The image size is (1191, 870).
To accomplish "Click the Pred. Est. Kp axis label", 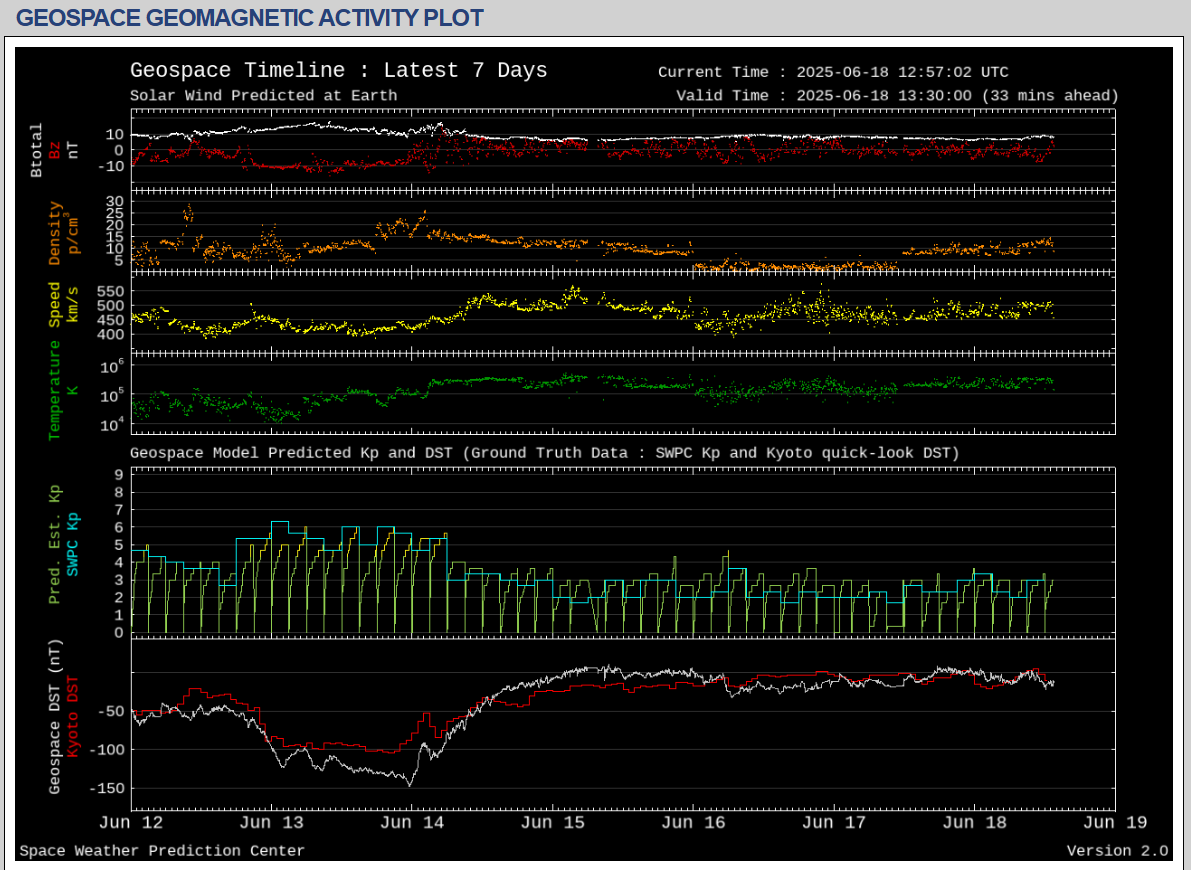I will [x=55, y=545].
